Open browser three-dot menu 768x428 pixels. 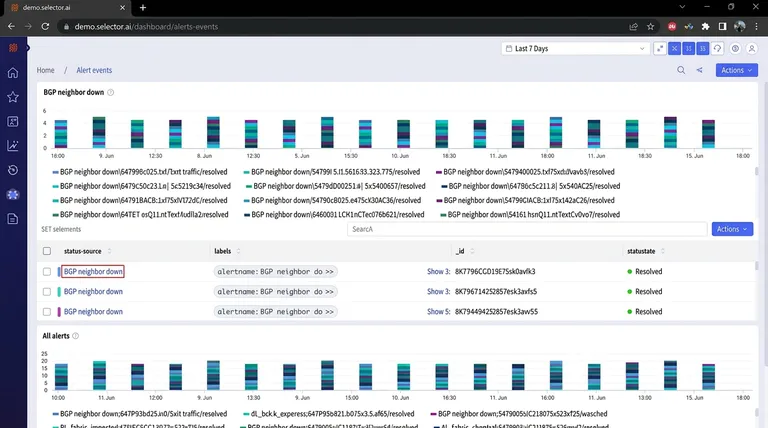[756, 26]
